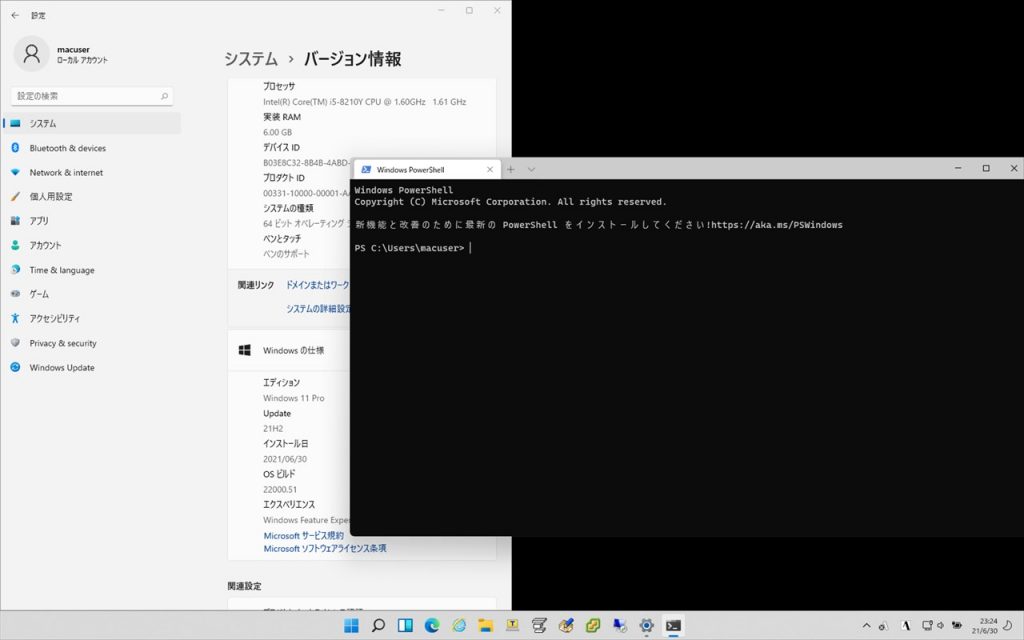Open Network & internet settings
This screenshot has height=640, width=1024.
point(92,172)
